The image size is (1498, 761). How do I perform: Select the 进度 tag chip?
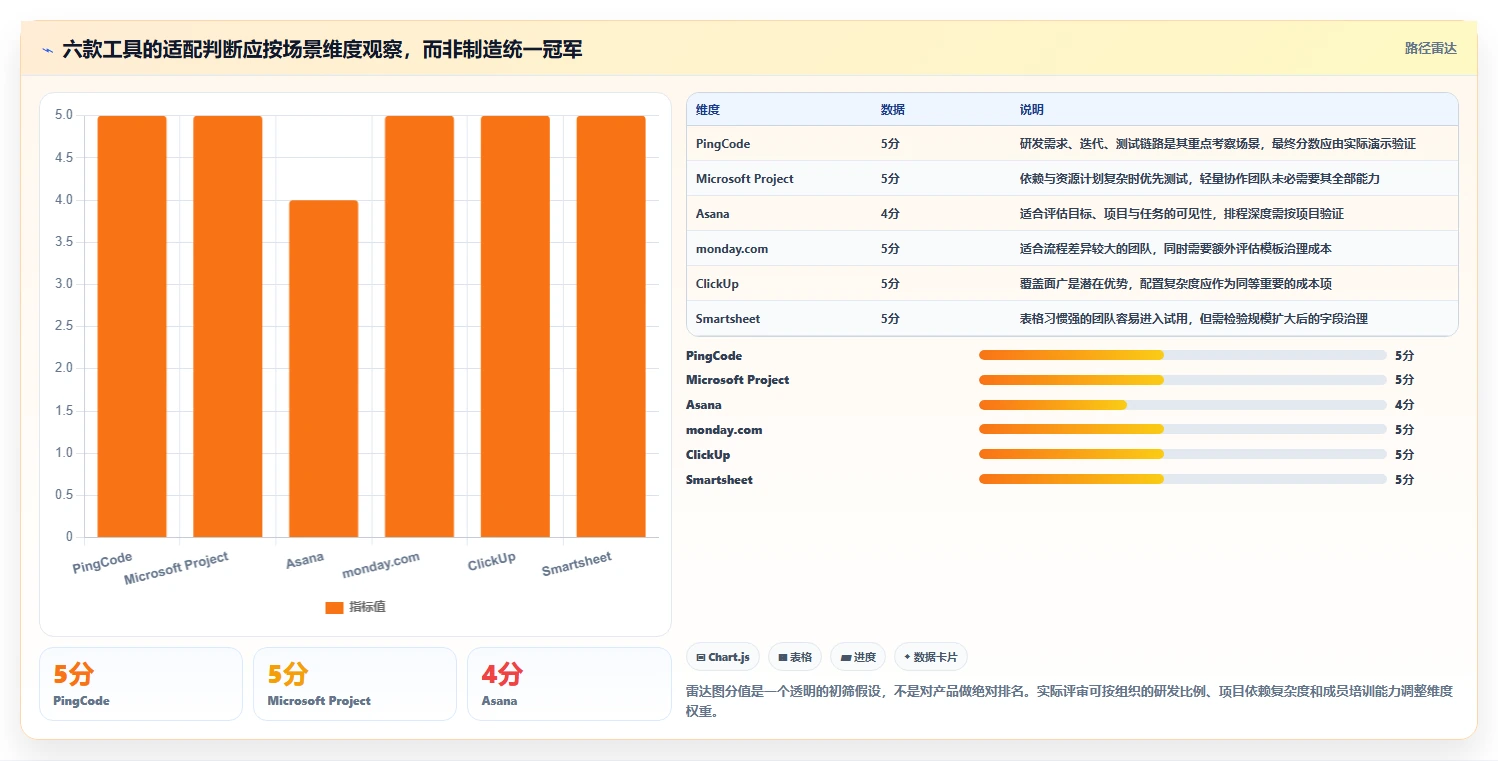(x=858, y=657)
